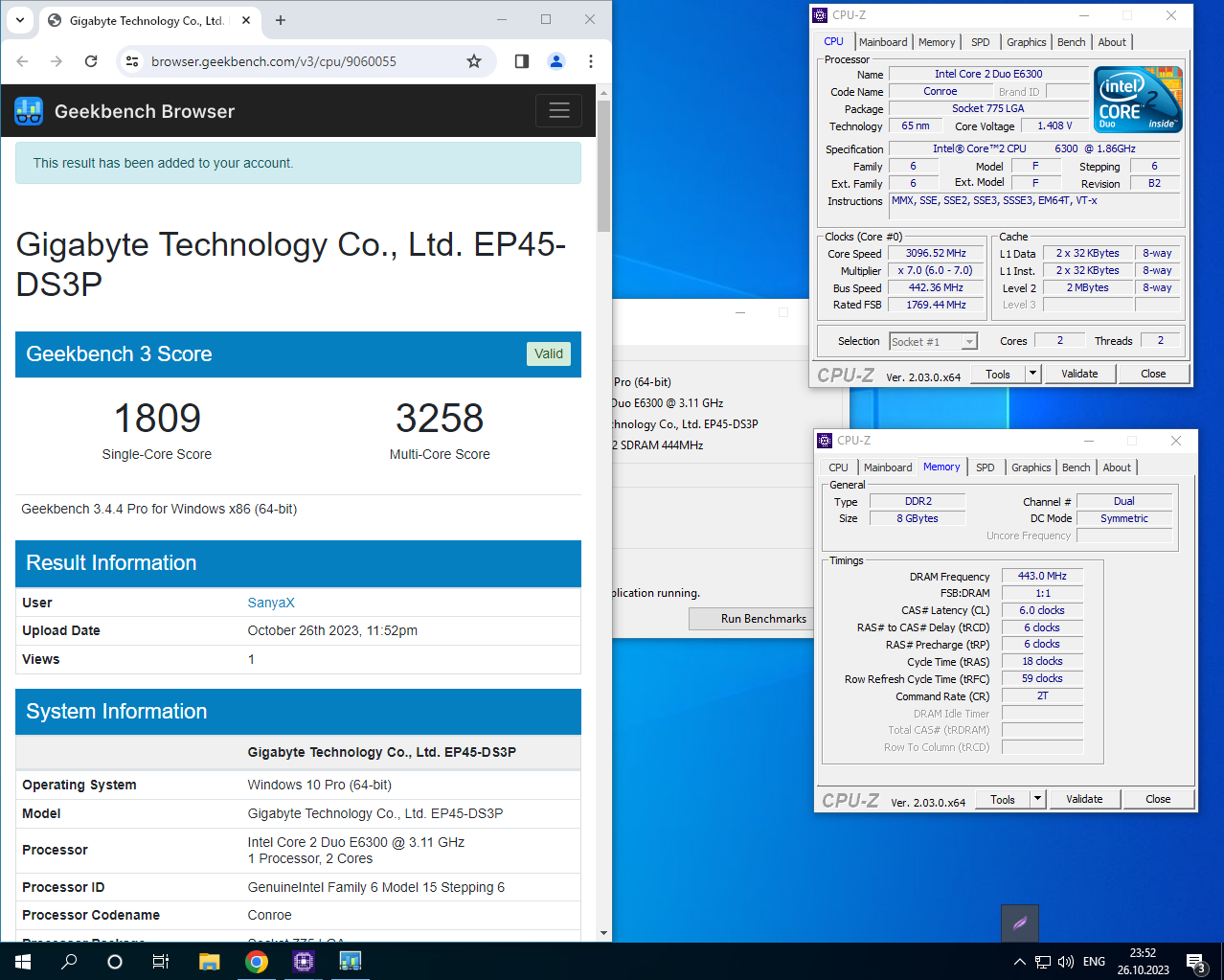Select Graphics tab in bottom CPU-Z window
1224x980 pixels.
click(x=1031, y=467)
